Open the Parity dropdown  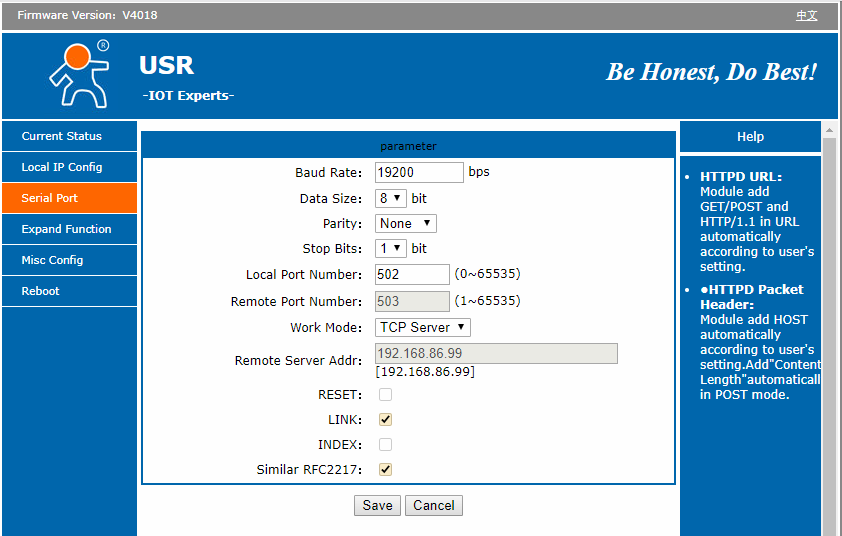(406, 224)
